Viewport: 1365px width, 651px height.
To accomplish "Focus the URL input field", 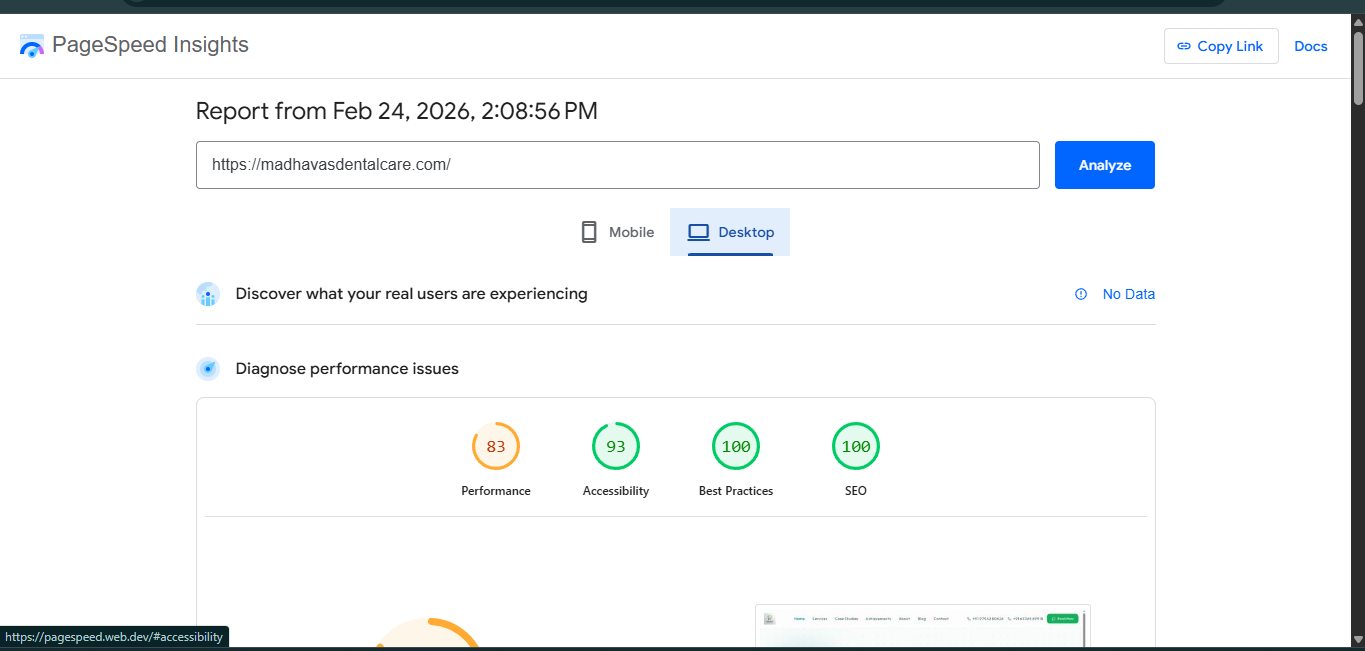I will point(618,165).
